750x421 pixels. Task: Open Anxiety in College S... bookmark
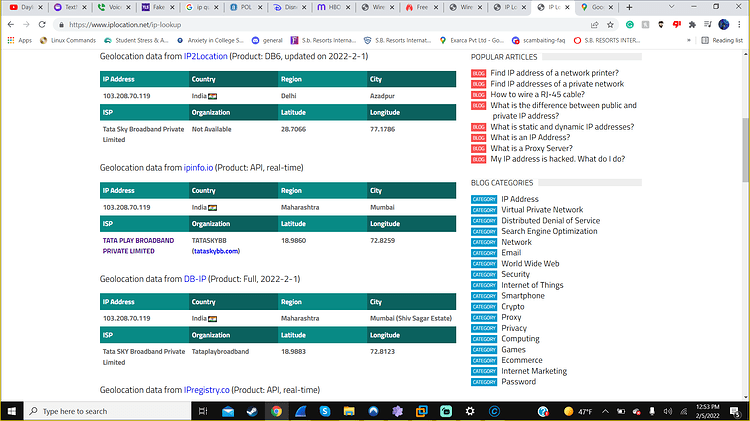210,41
